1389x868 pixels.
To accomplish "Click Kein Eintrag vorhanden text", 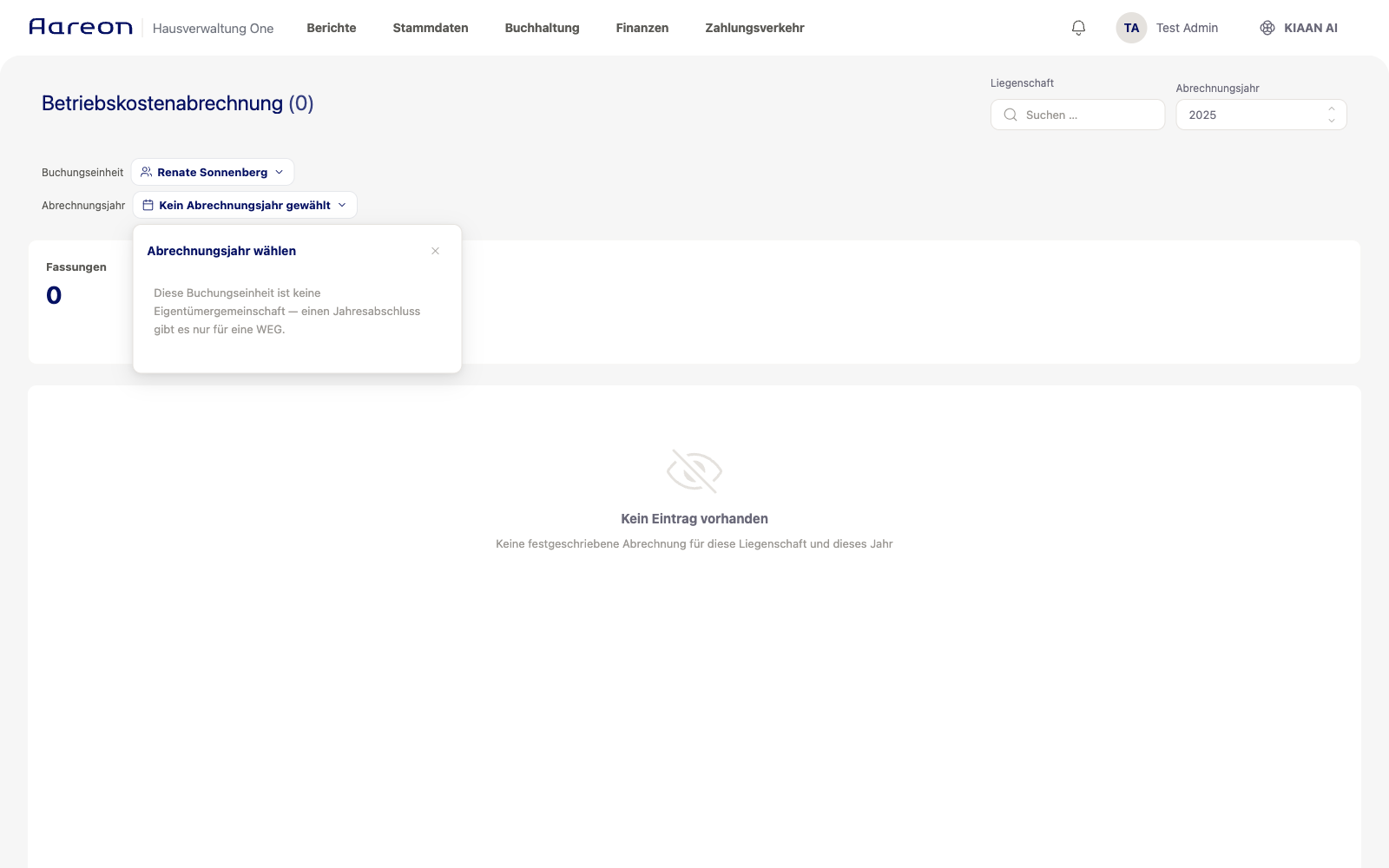I will click(x=694, y=519).
